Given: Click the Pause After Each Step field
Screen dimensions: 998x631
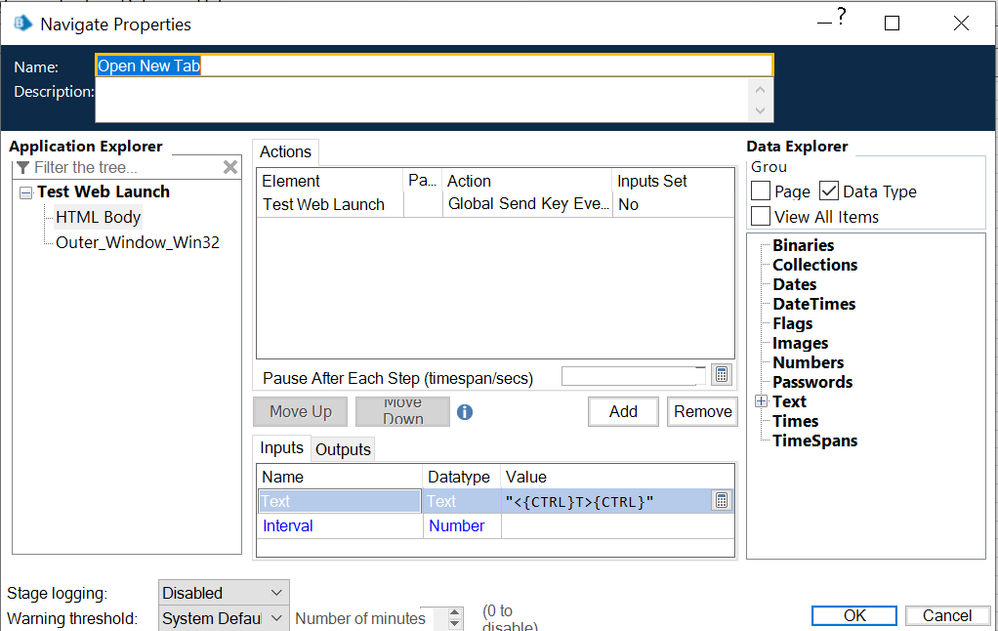Looking at the screenshot, I should [x=633, y=376].
